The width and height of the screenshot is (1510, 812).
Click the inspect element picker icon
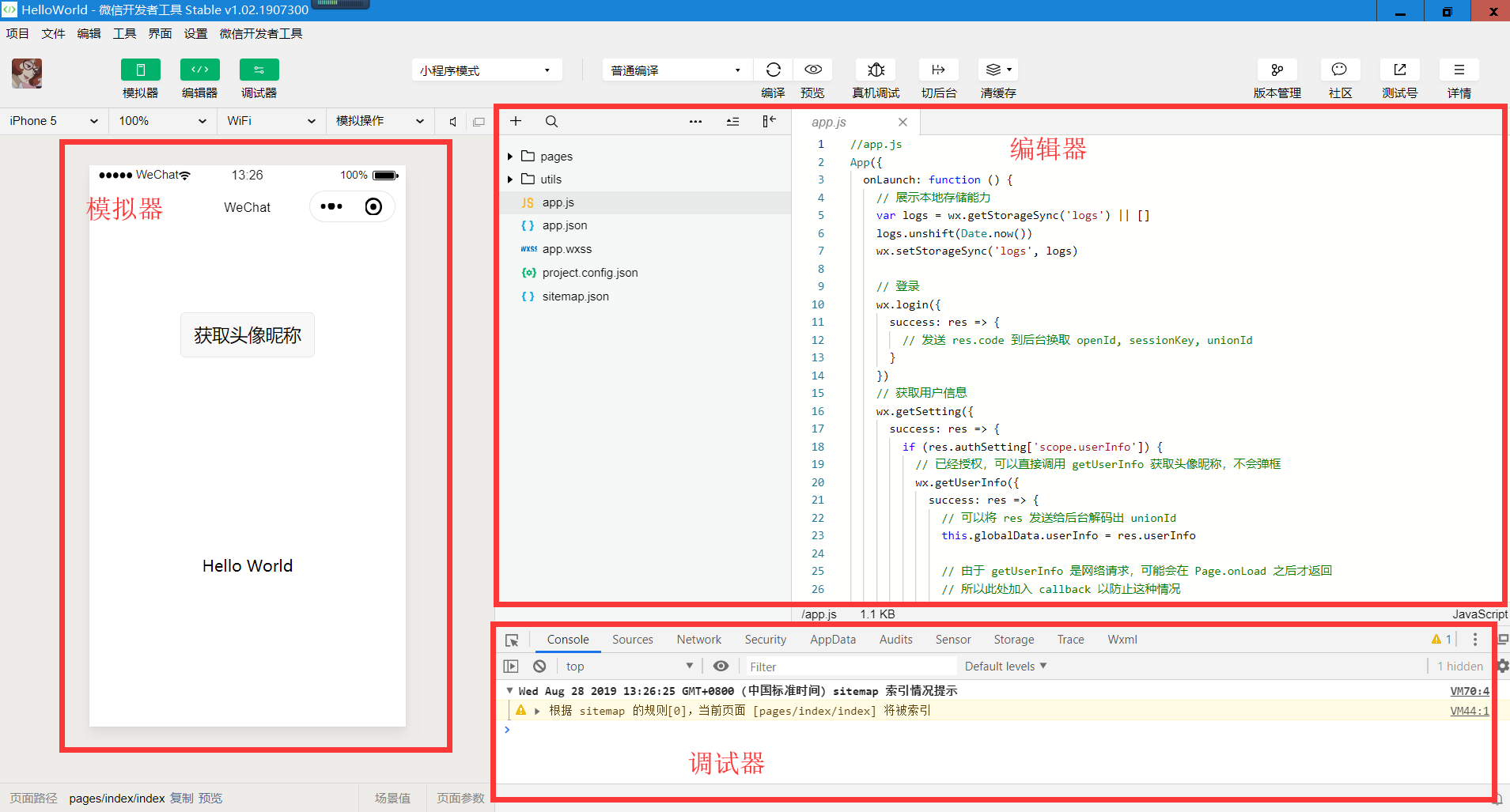pyautogui.click(x=512, y=640)
